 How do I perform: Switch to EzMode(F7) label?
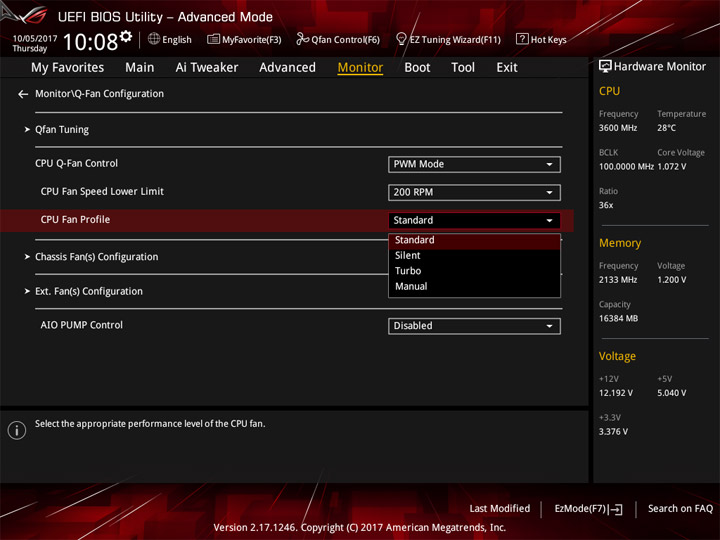(x=580, y=509)
